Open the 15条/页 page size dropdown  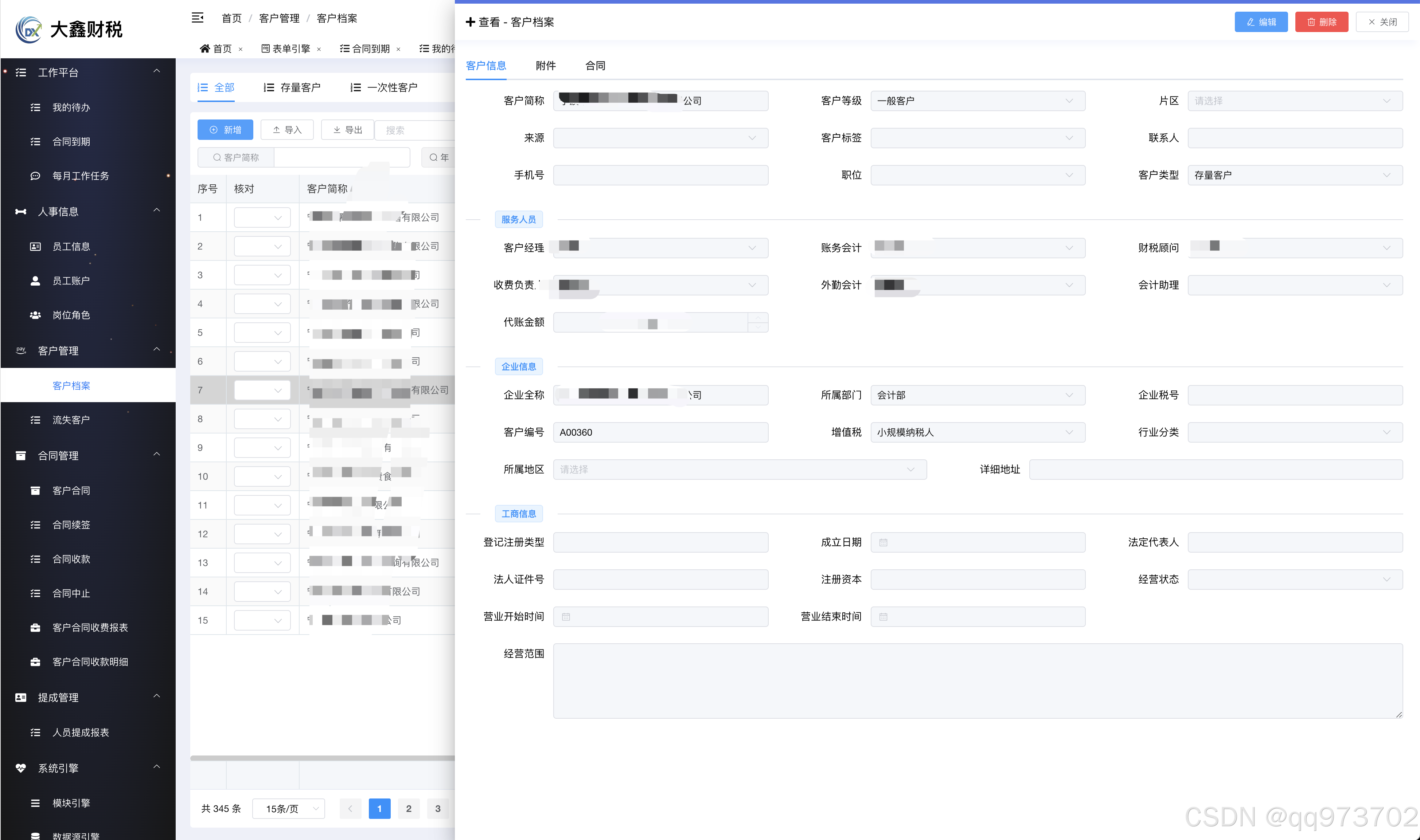(x=288, y=809)
